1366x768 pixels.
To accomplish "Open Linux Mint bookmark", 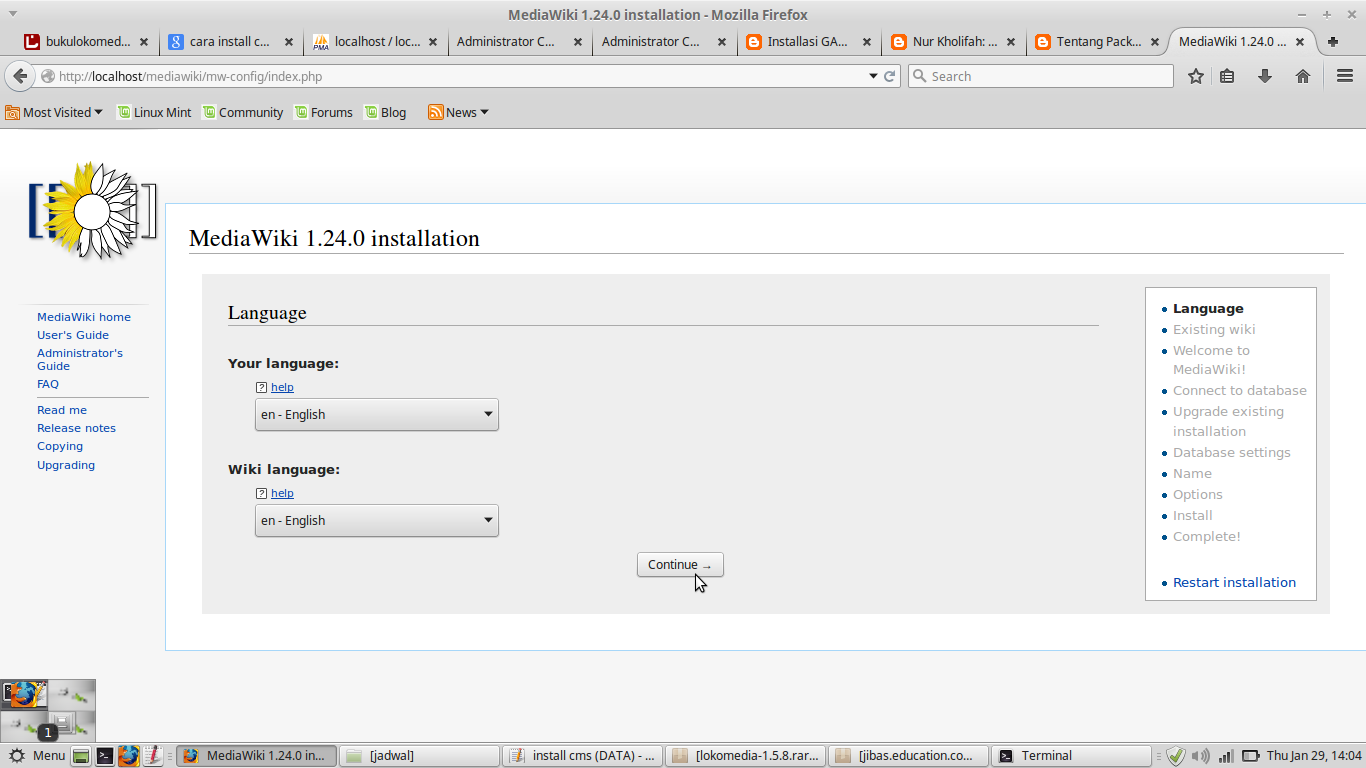I will click(154, 112).
